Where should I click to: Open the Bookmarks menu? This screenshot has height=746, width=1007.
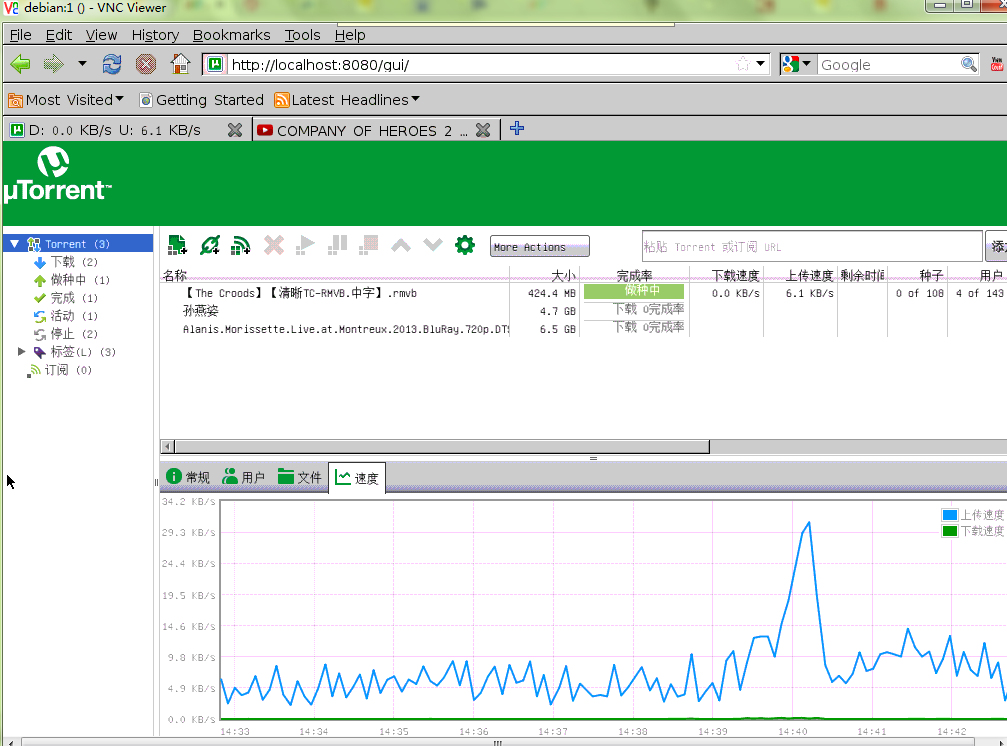231,35
